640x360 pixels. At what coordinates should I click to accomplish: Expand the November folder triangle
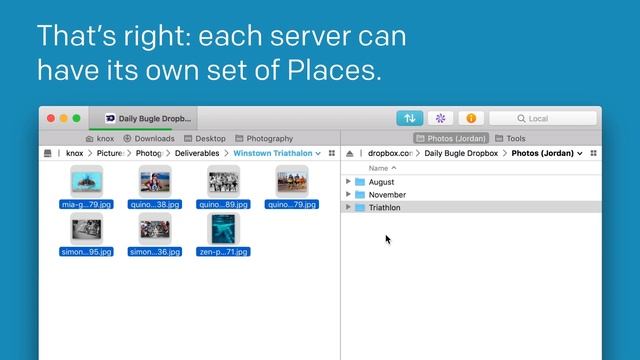point(348,194)
